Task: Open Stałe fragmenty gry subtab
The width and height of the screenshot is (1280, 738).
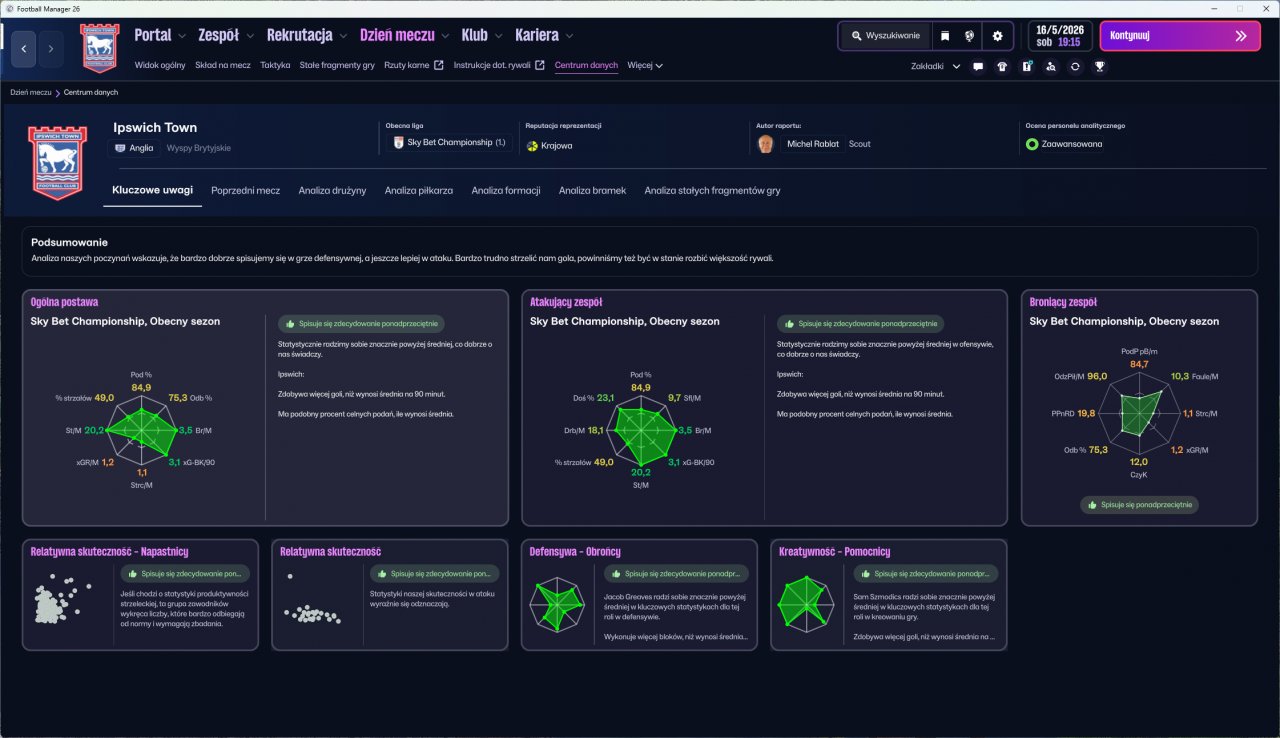Action: click(x=337, y=66)
